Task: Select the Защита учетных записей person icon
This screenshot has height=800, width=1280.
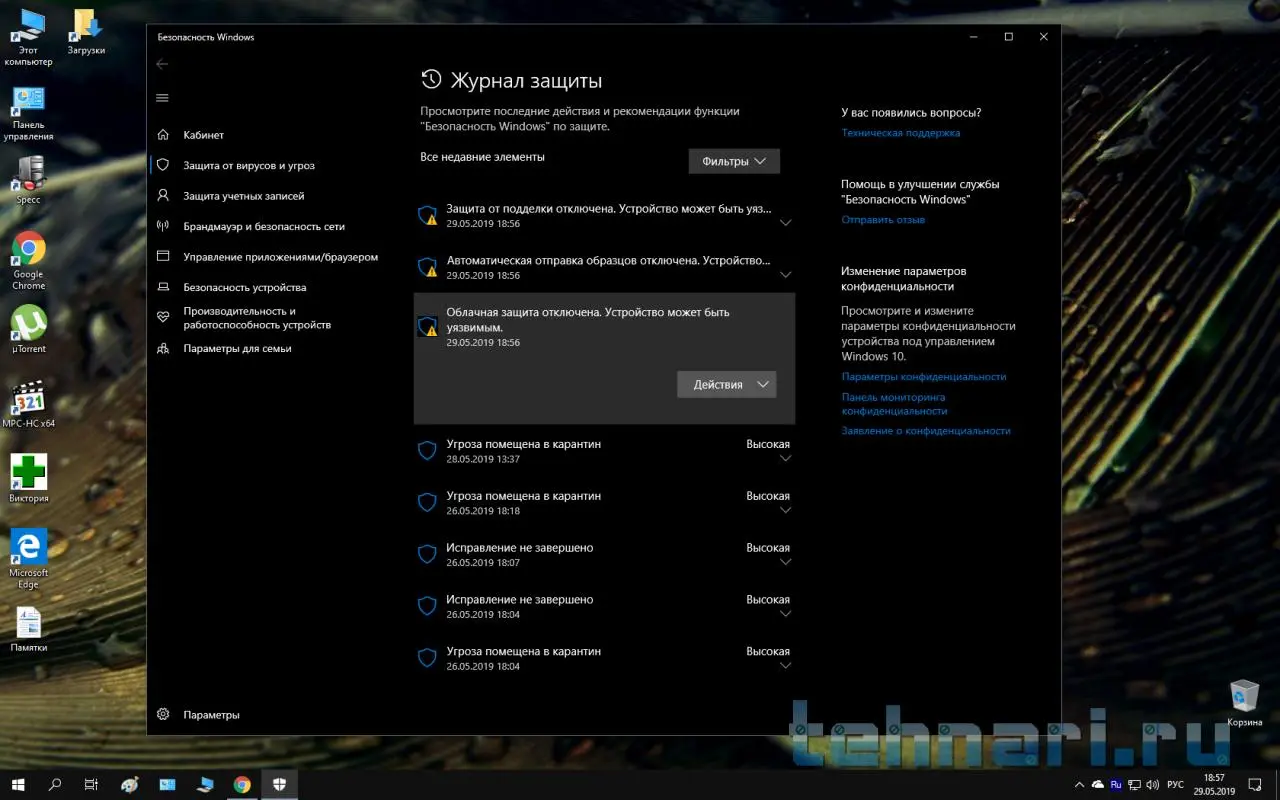Action: coord(163,196)
